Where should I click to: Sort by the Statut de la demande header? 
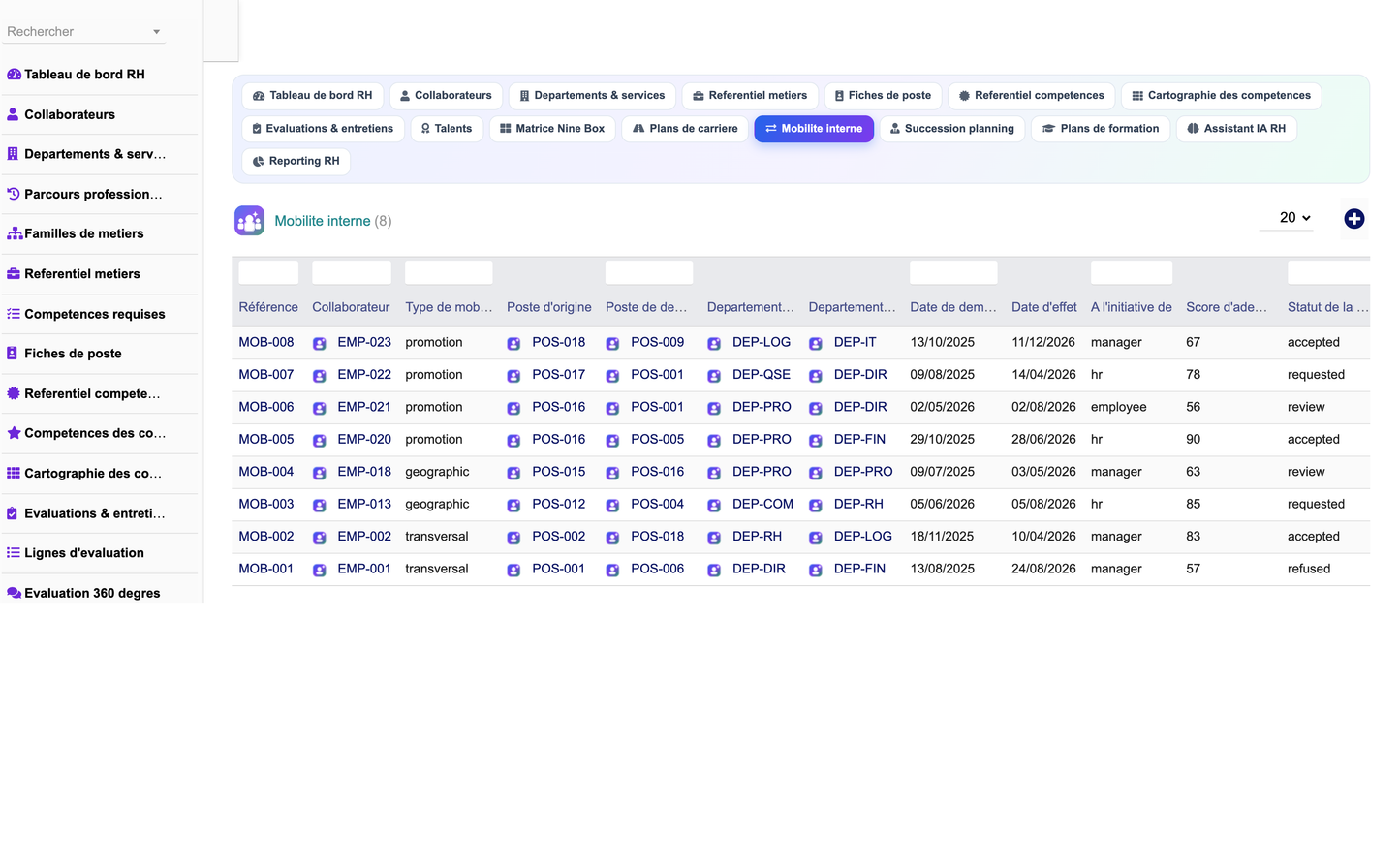(1328, 307)
